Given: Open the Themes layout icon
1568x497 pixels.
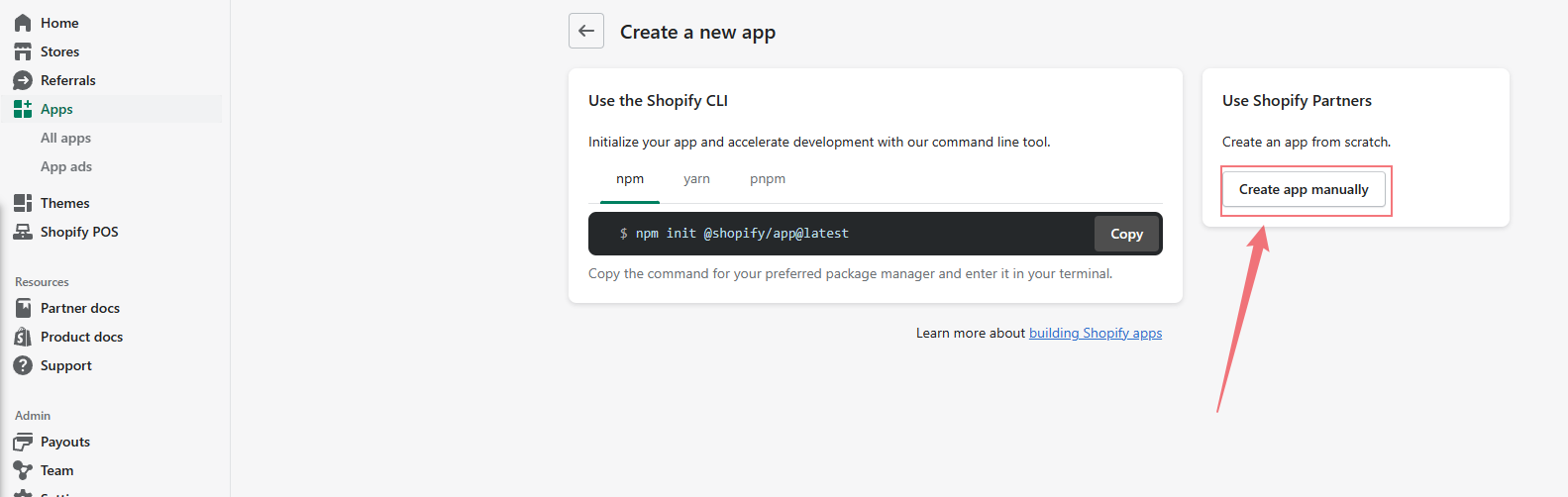Looking at the screenshot, I should click(23, 203).
